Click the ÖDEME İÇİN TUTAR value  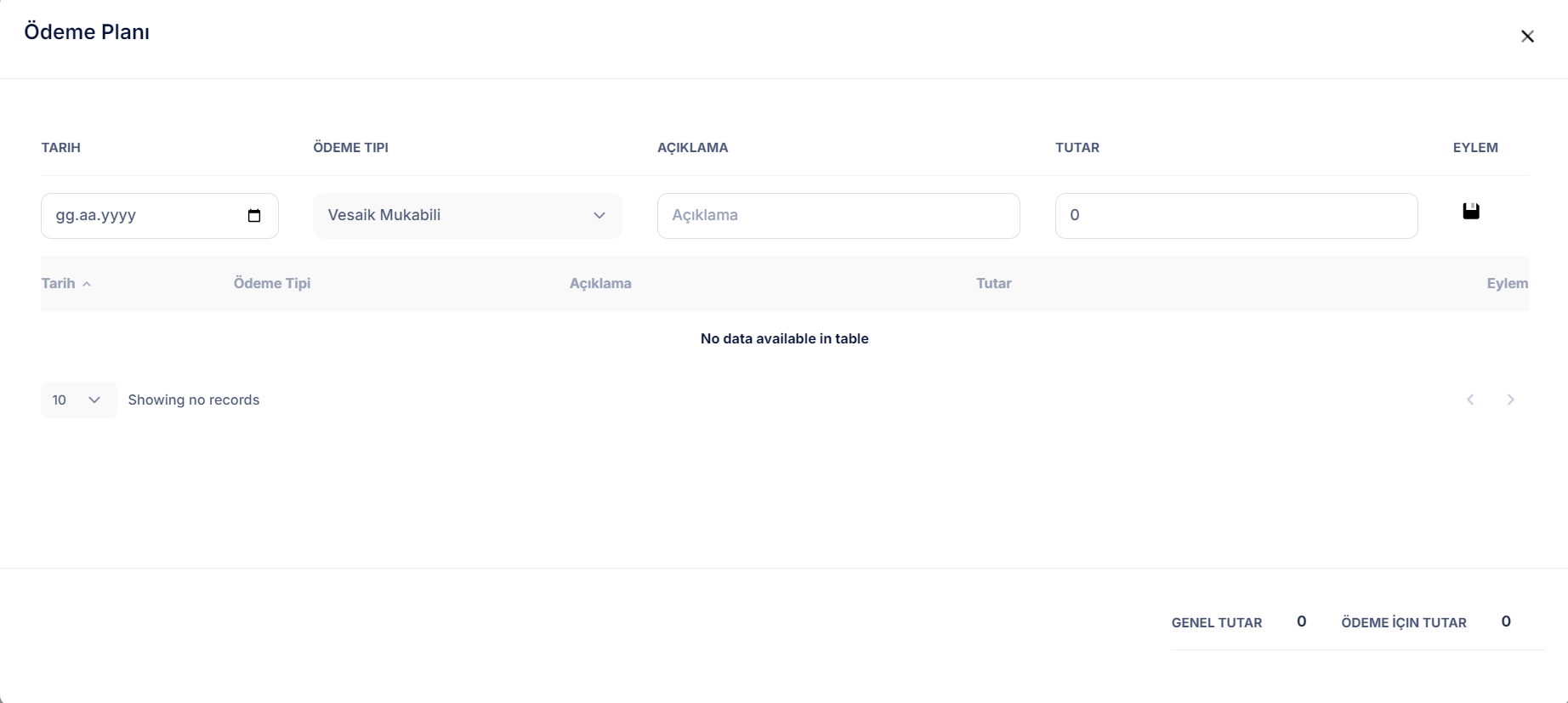click(x=1505, y=622)
